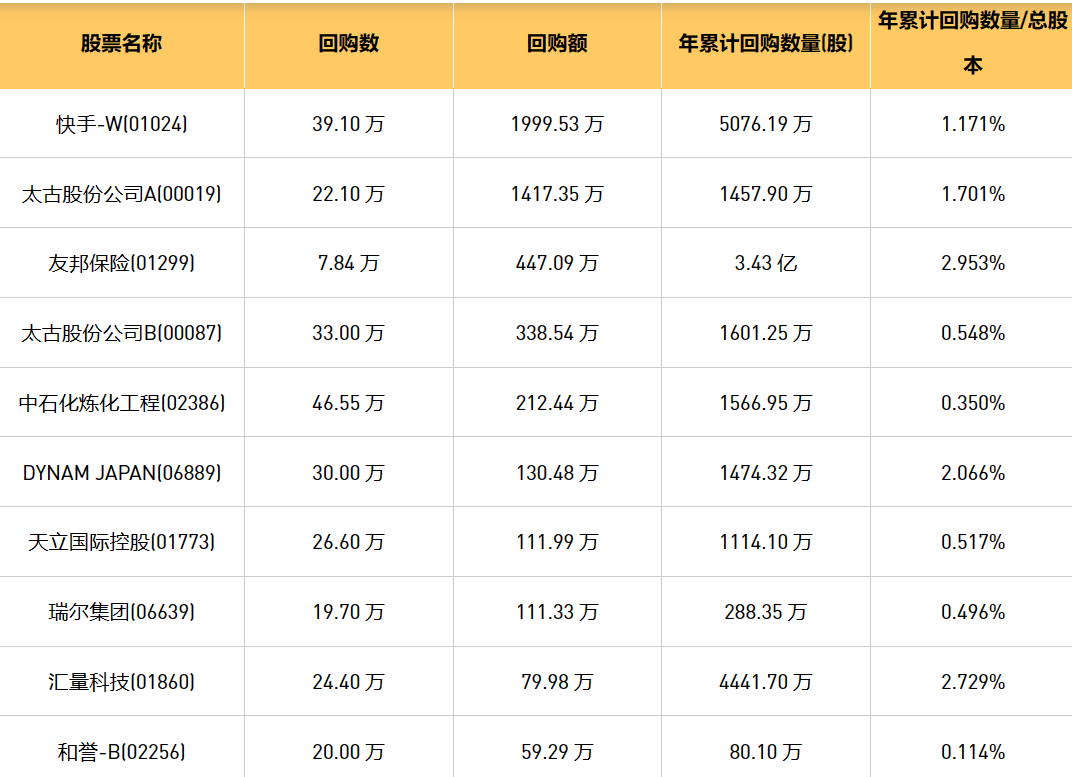Open stock 和誉-B(02256)
The width and height of the screenshot is (1072, 777).
pos(122,751)
